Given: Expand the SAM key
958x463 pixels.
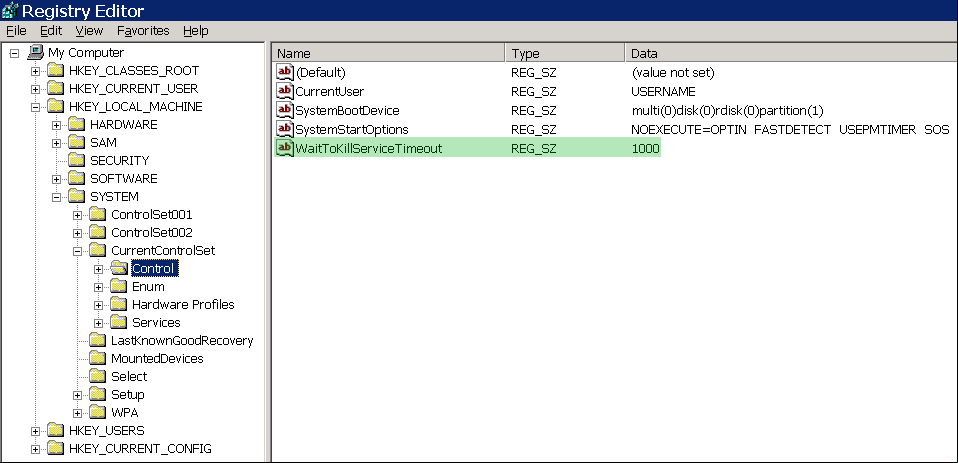Looking at the screenshot, I should click(56, 143).
